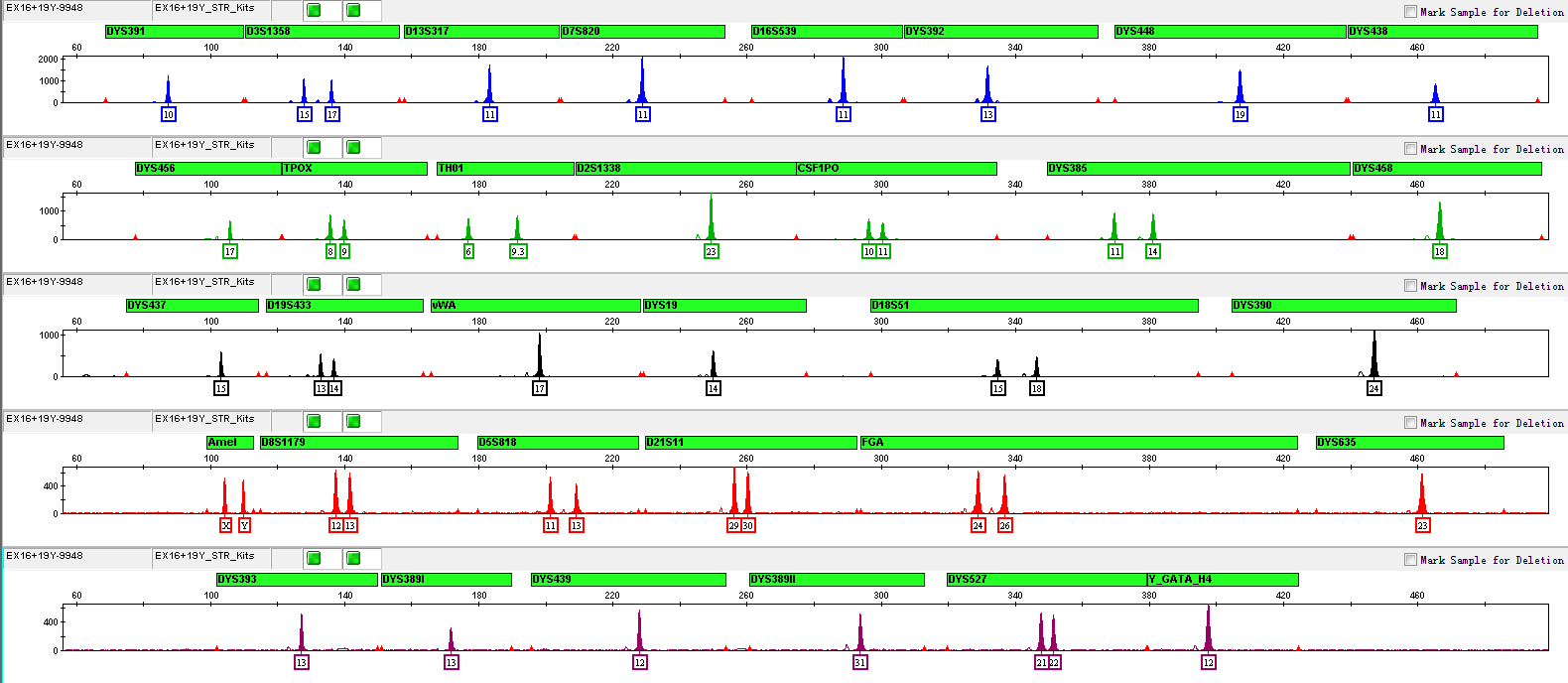Select the DYS392 marker header bar

[1001, 32]
